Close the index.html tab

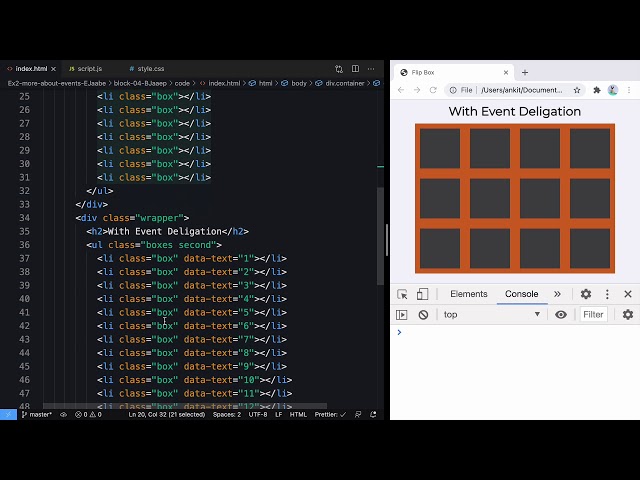pos(53,69)
